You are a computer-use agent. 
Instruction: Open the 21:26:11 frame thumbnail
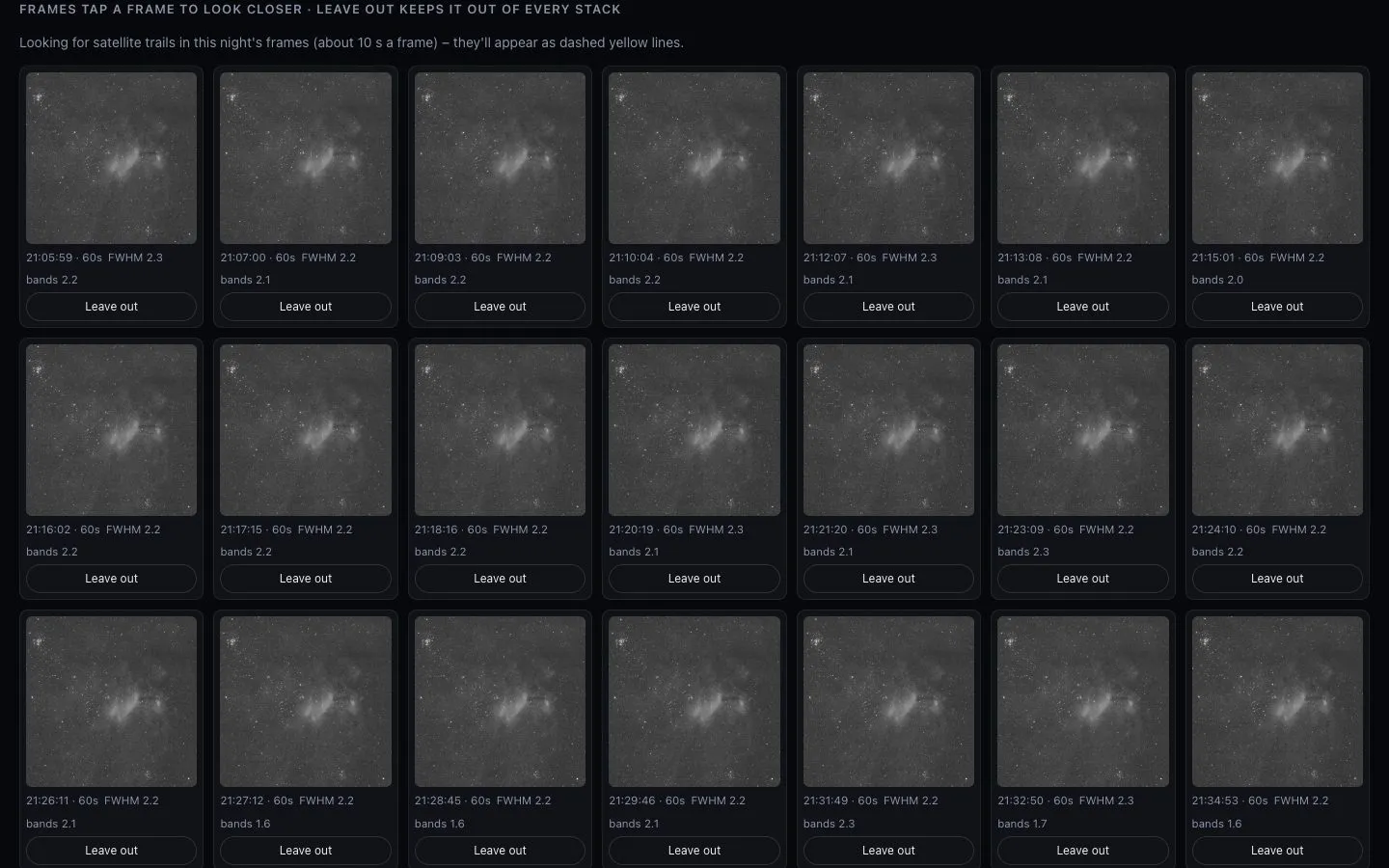pyautogui.click(x=111, y=701)
